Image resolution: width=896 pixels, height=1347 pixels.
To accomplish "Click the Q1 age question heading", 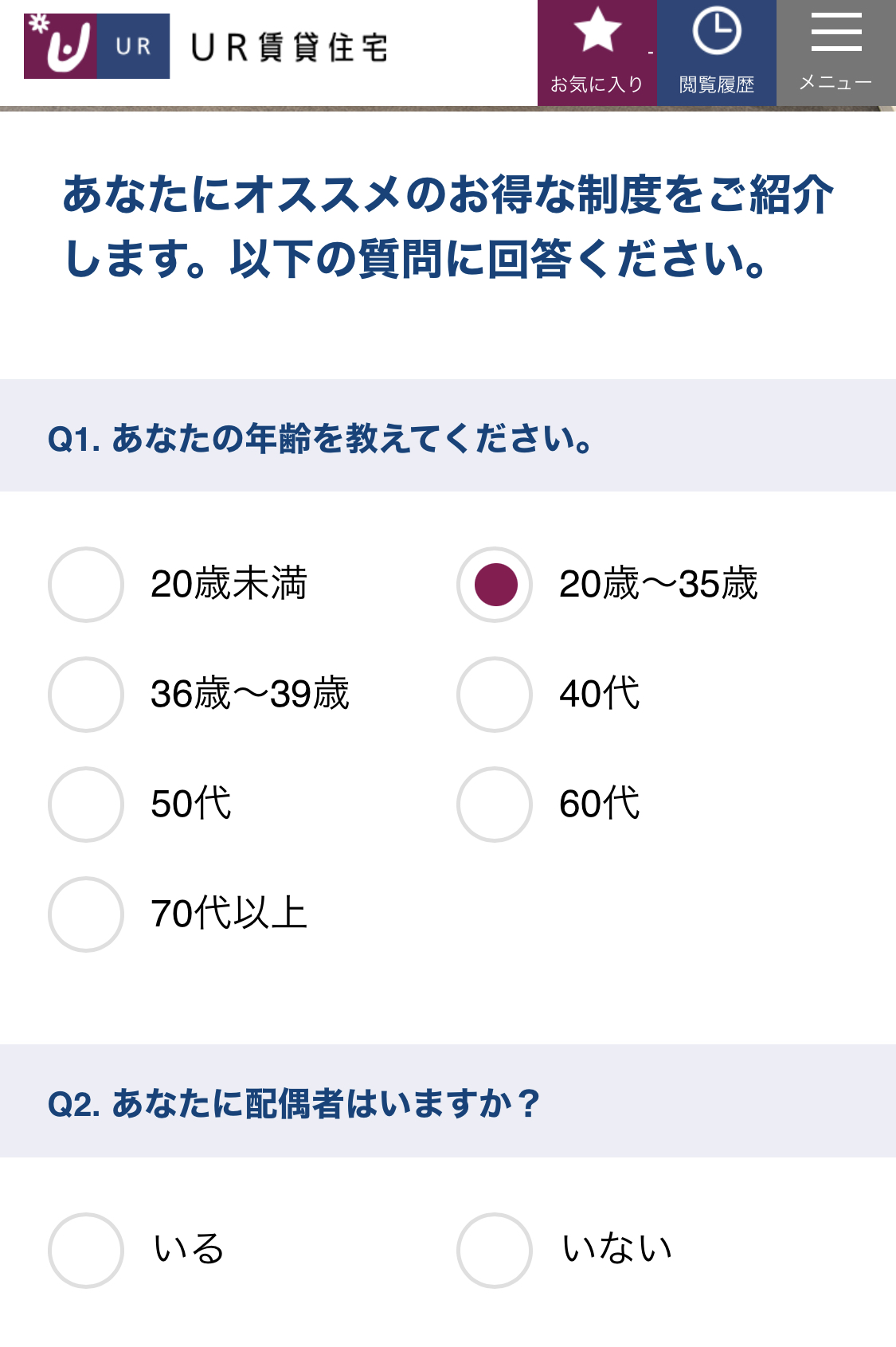I will [320, 439].
